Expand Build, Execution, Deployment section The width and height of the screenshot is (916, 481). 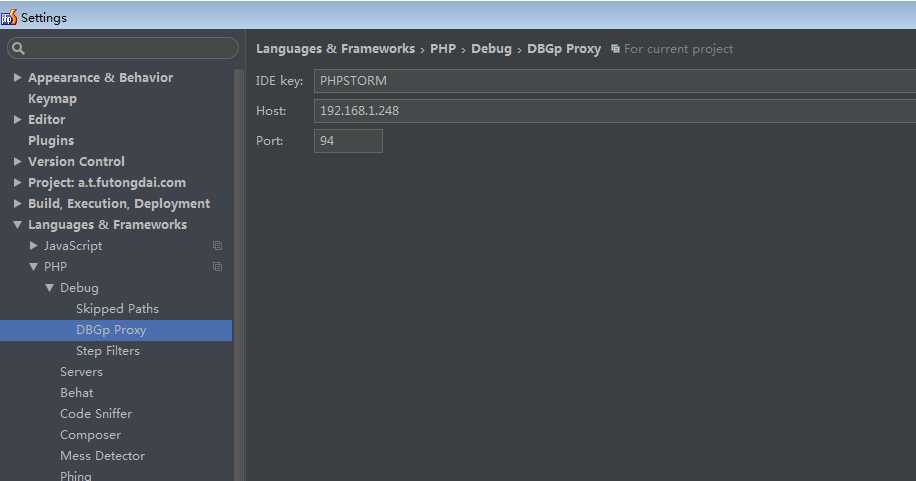[x=18, y=203]
